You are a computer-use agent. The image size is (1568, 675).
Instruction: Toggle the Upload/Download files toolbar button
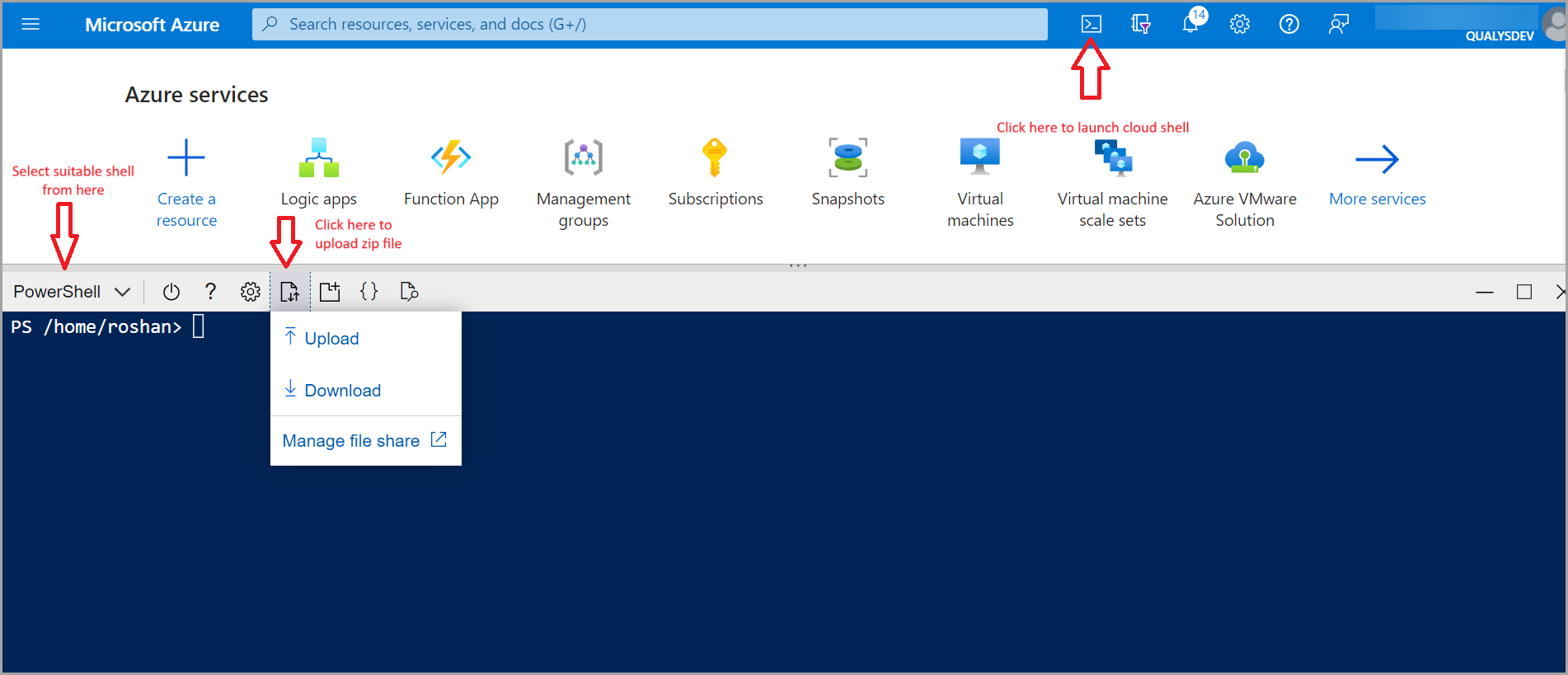(290, 292)
